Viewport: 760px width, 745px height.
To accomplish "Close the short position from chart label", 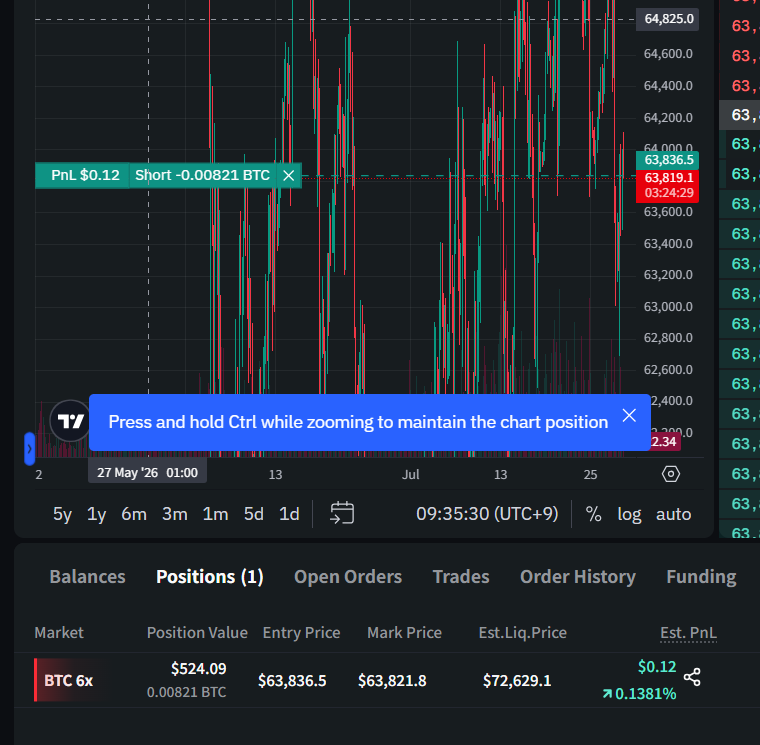I will (288, 175).
